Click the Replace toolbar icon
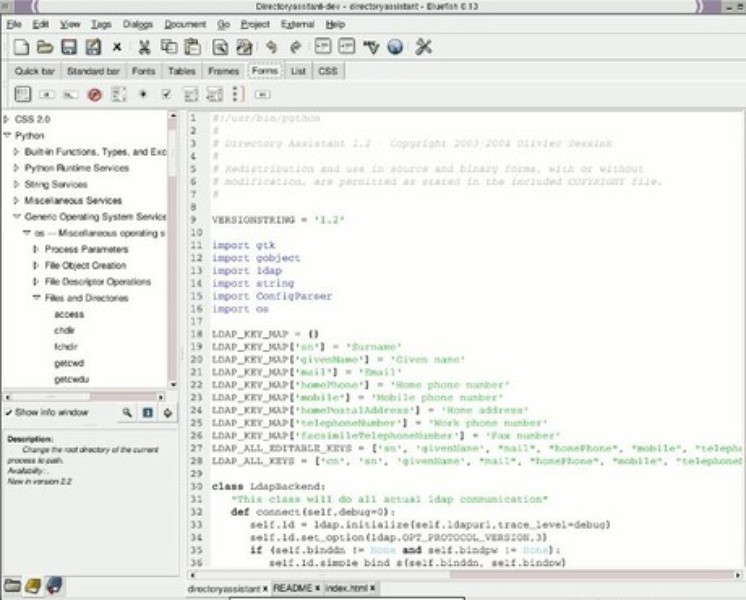 (244, 47)
